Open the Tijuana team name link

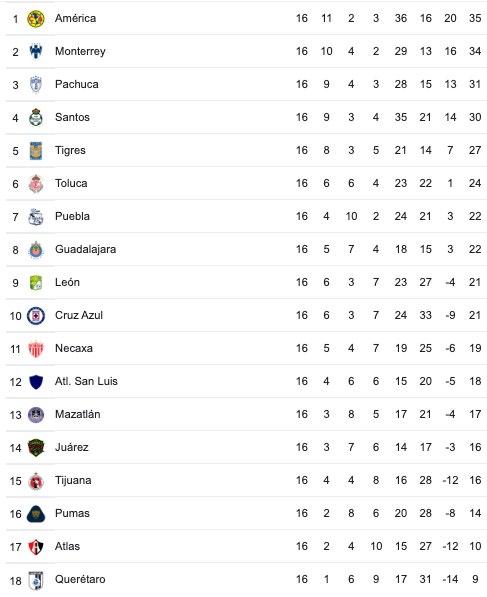pos(73,480)
